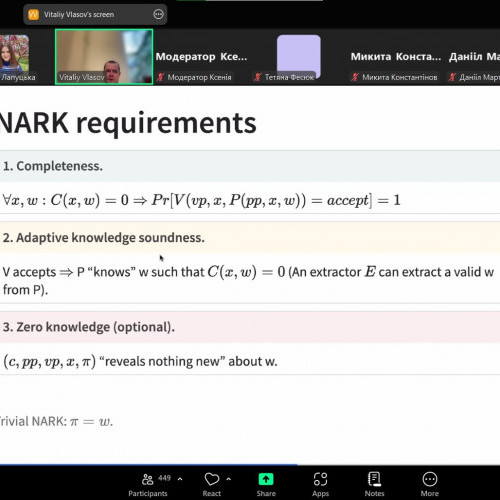
Task: Expand the React options chevron
Action: 229,479
